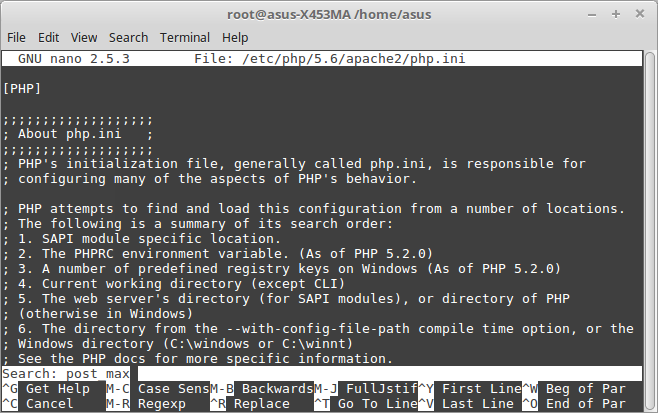Image resolution: width=658 pixels, height=413 pixels.
Task: Click the [PHP] section header line
Action: point(22,88)
